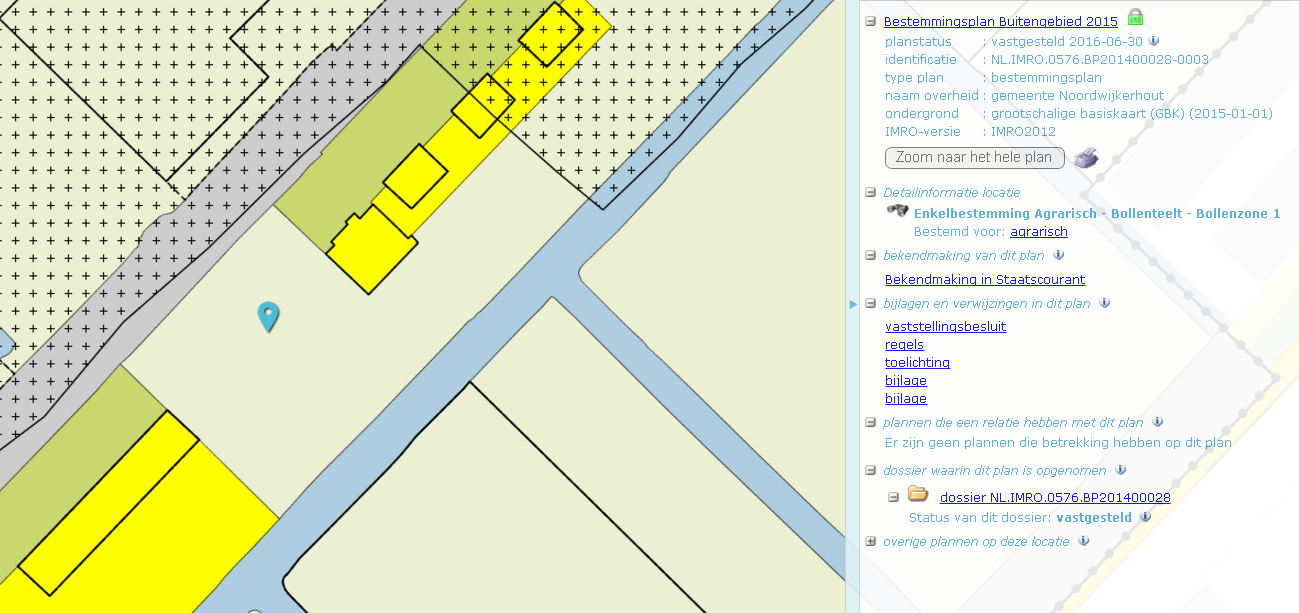Click the overige plannen op deze locatie heading
This screenshot has width=1299, height=613.
pos(976,541)
